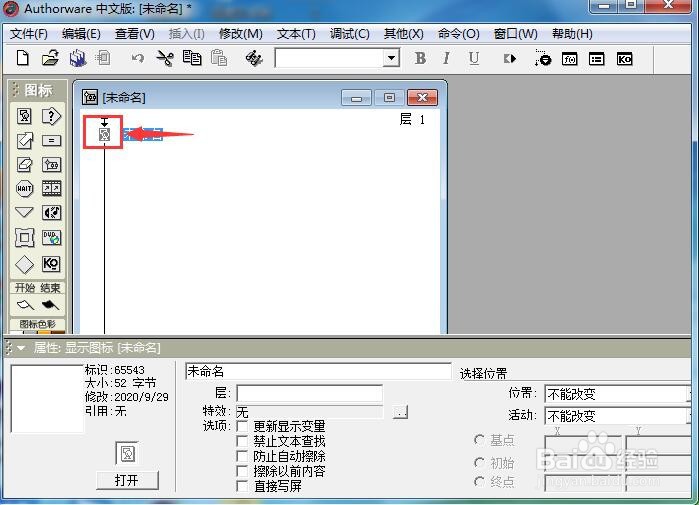699x505 pixels.
Task: Select the 终点 radio button
Action: tap(479, 482)
